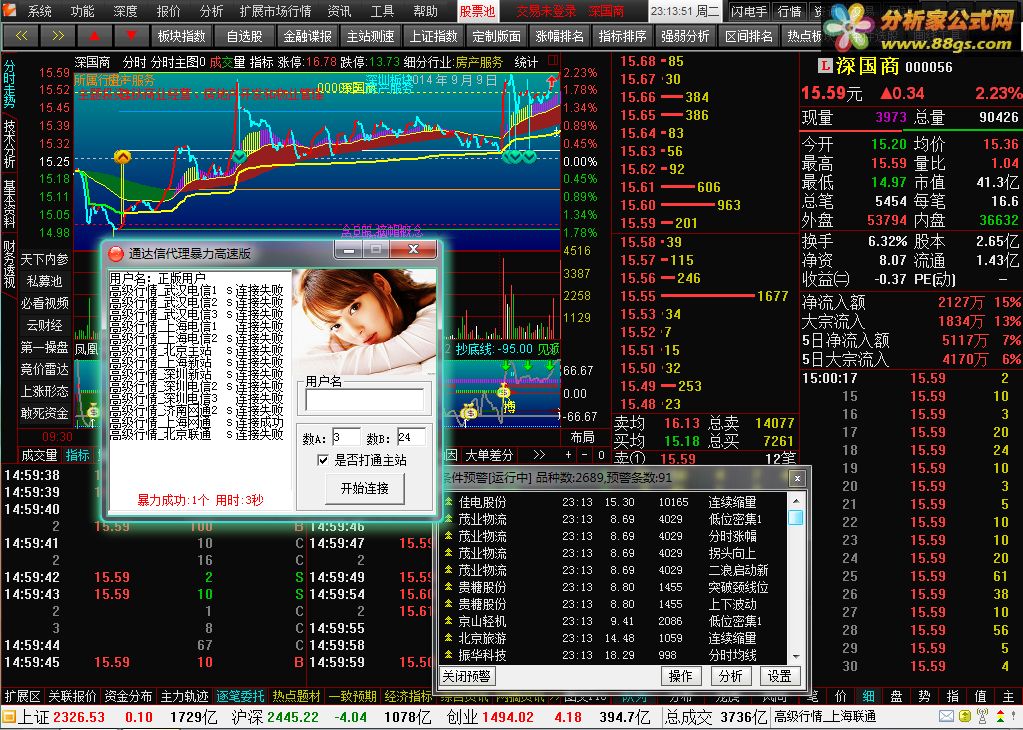This screenshot has width=1023, height=730.
Task: Click the 敢死资金 sidebar button
Action: pos(44,413)
